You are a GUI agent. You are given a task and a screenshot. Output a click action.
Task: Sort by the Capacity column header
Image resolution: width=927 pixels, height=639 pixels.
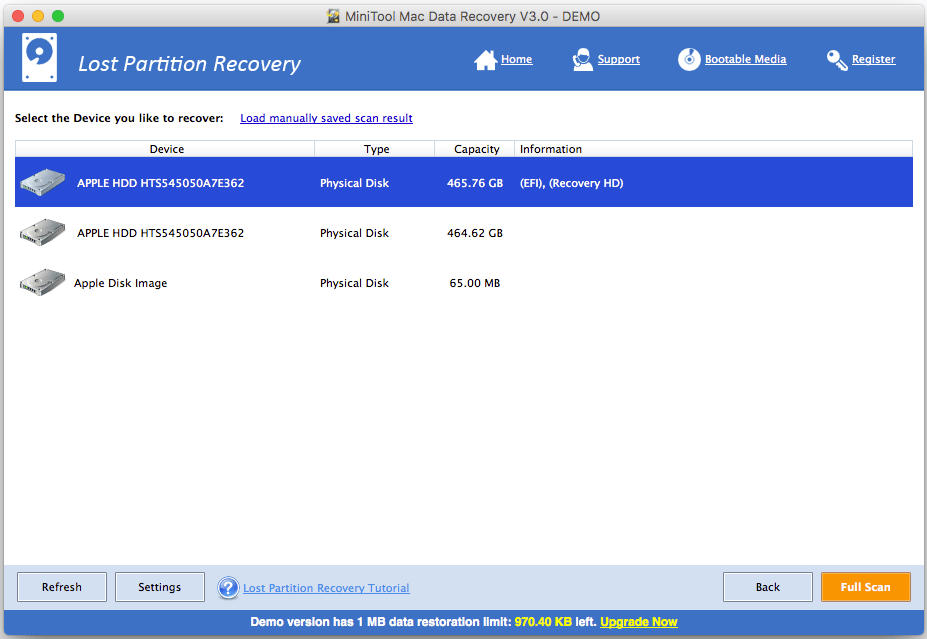click(x=475, y=149)
